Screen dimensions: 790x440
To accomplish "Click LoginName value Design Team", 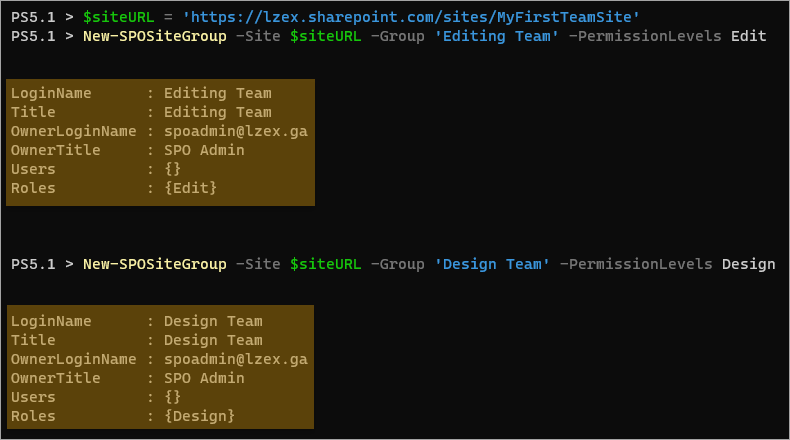I will click(x=213, y=321).
